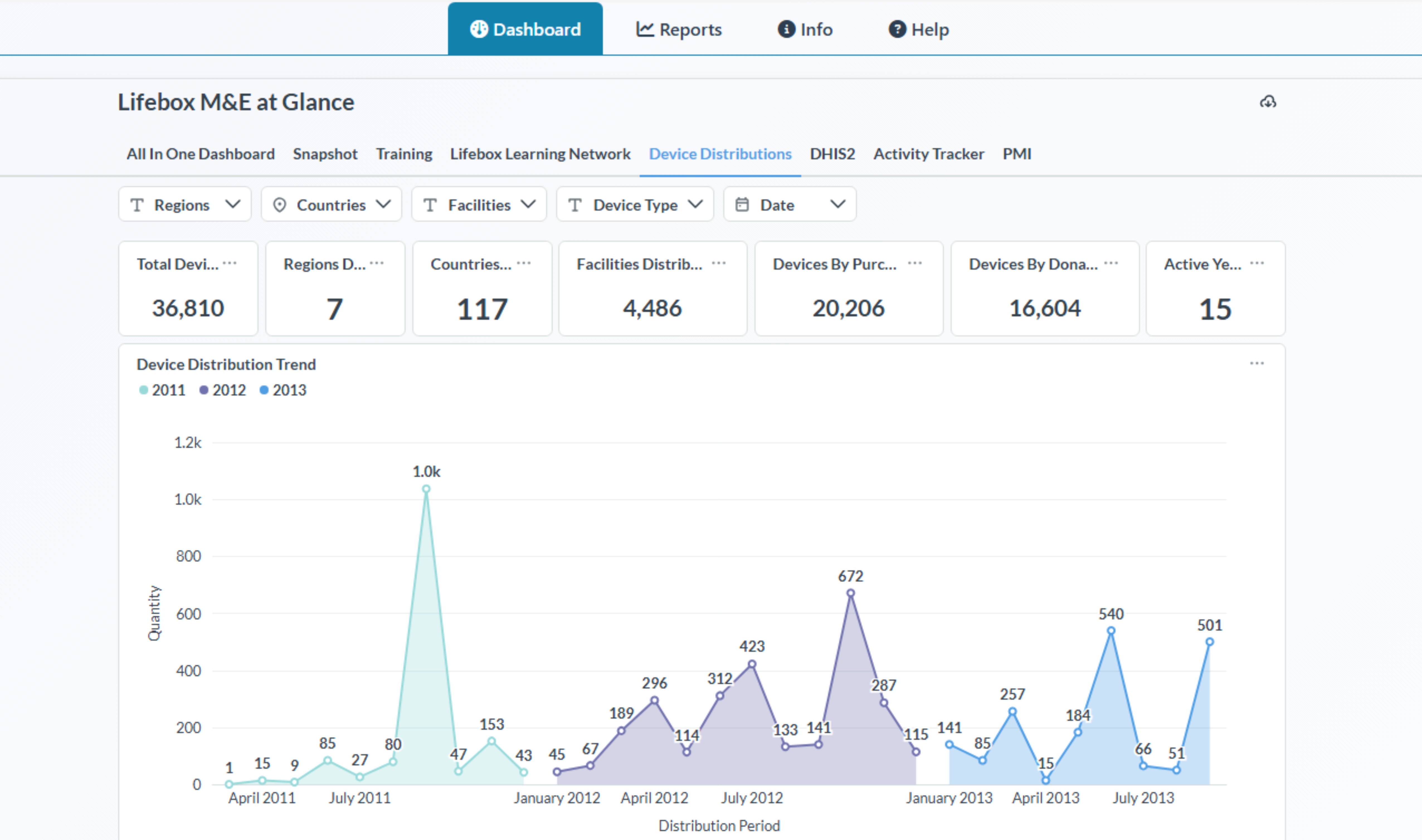Go to the All In One Dashboard view
The width and height of the screenshot is (1422, 840).
click(200, 154)
